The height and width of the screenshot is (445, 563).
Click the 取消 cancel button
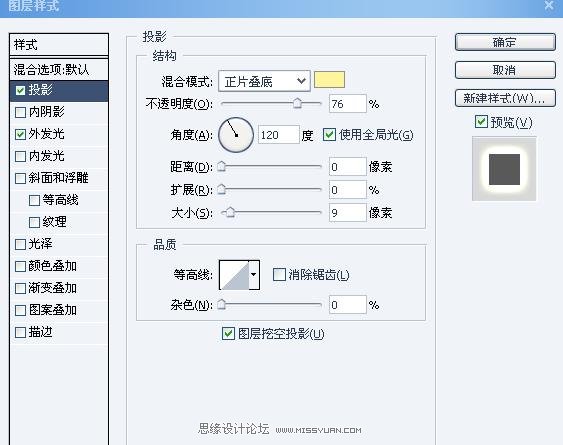(505, 70)
